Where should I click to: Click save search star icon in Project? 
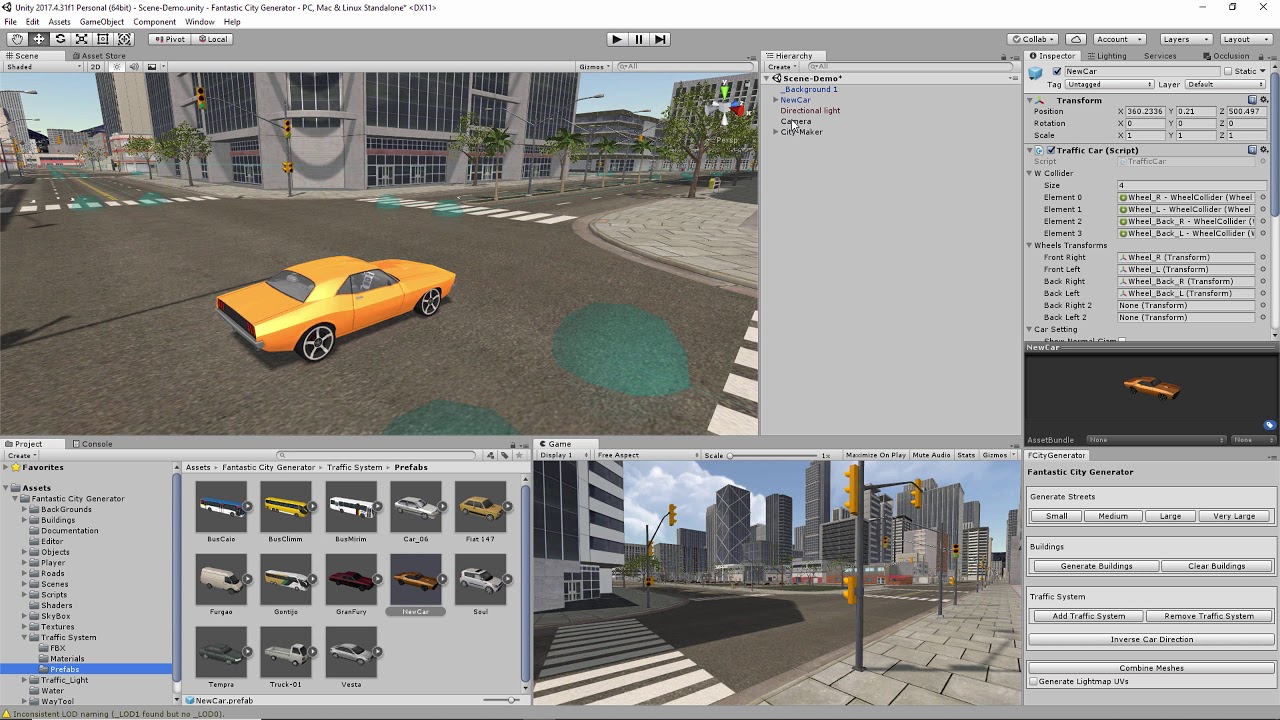click(518, 455)
